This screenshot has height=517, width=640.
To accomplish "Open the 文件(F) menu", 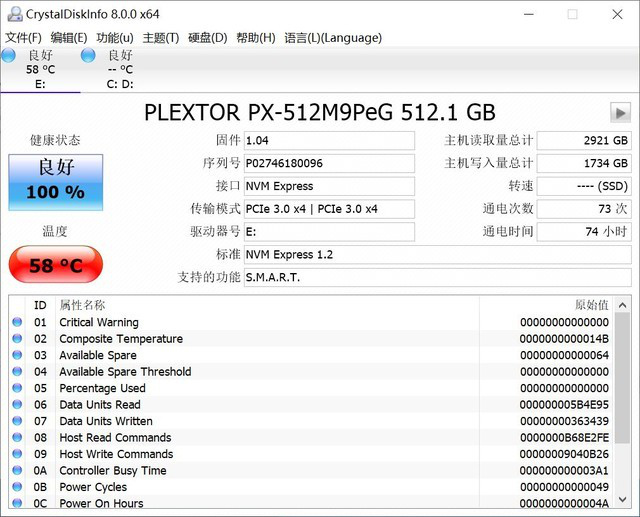I will point(23,38).
